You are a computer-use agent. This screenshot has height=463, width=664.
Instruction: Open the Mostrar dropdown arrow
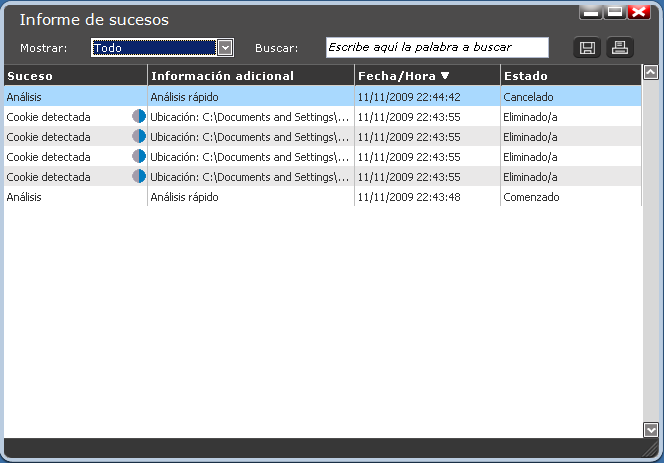[225, 48]
